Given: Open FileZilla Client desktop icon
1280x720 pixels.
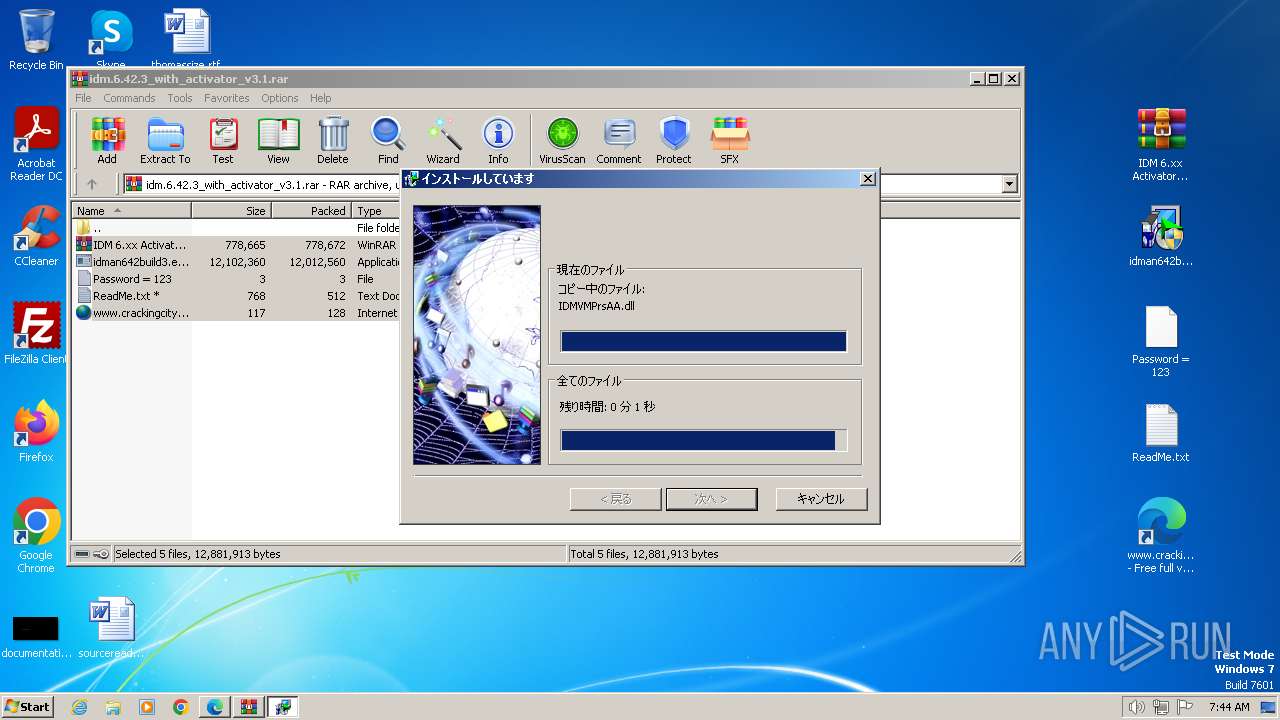Looking at the screenshot, I should pyautogui.click(x=36, y=333).
